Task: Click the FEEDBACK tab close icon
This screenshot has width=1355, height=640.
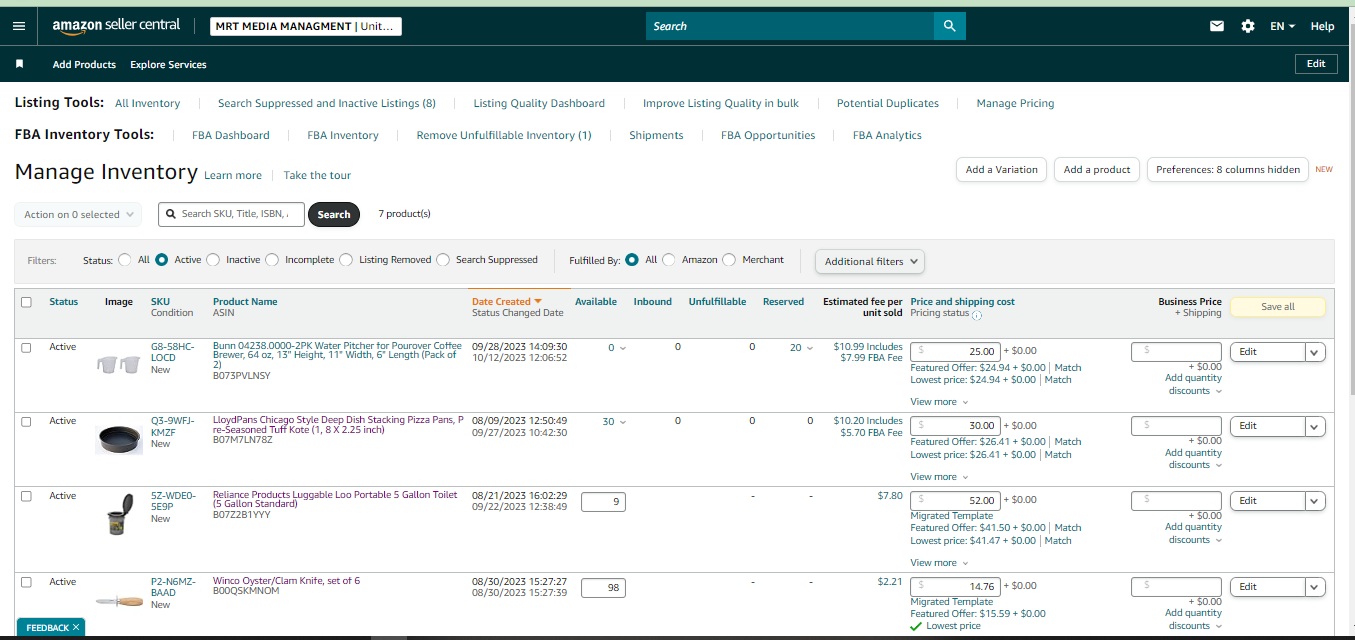Action: tap(77, 627)
